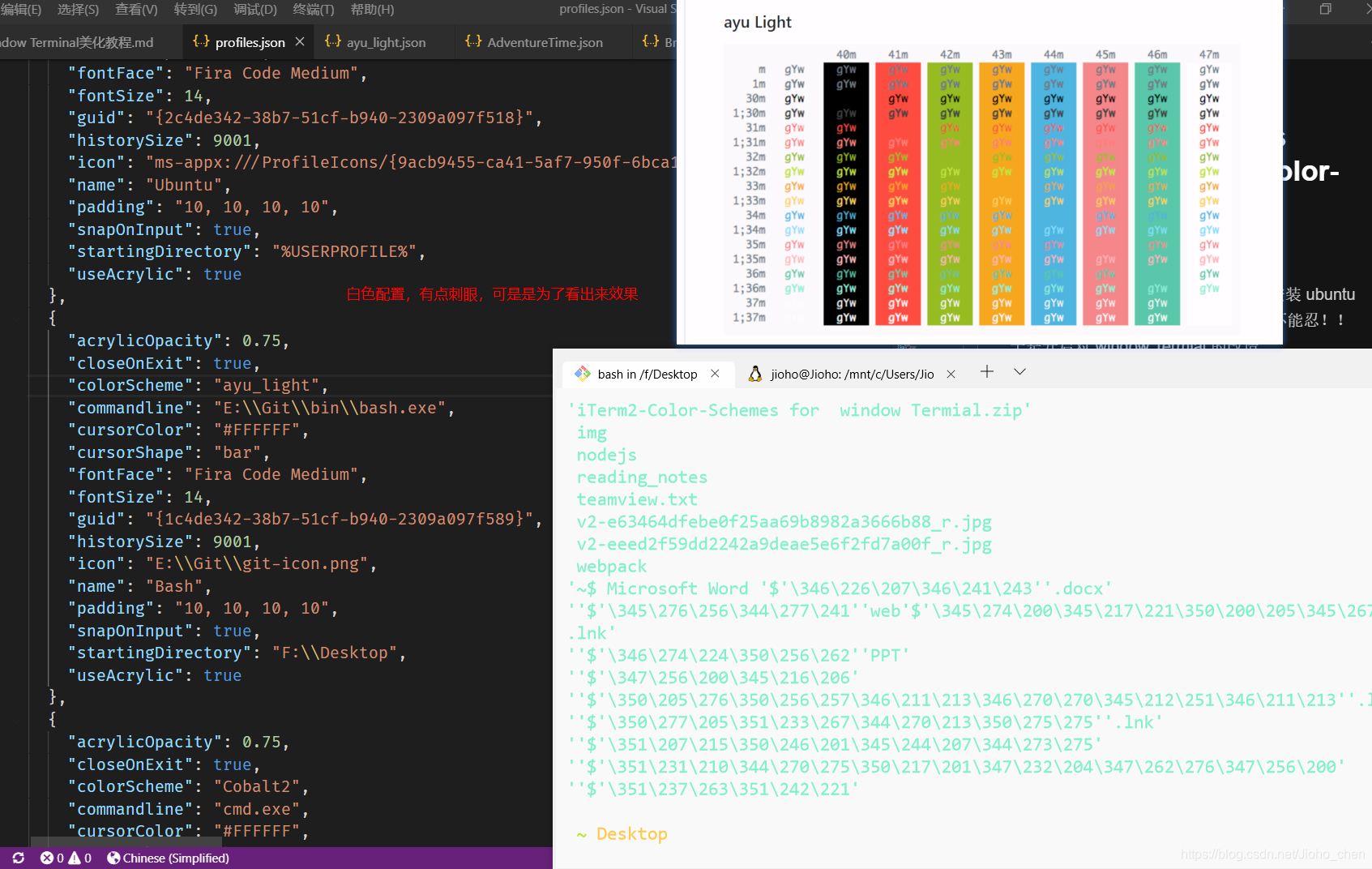Select the profiles.json tab
Image resolution: width=1372 pixels, height=869 pixels.
click(250, 41)
